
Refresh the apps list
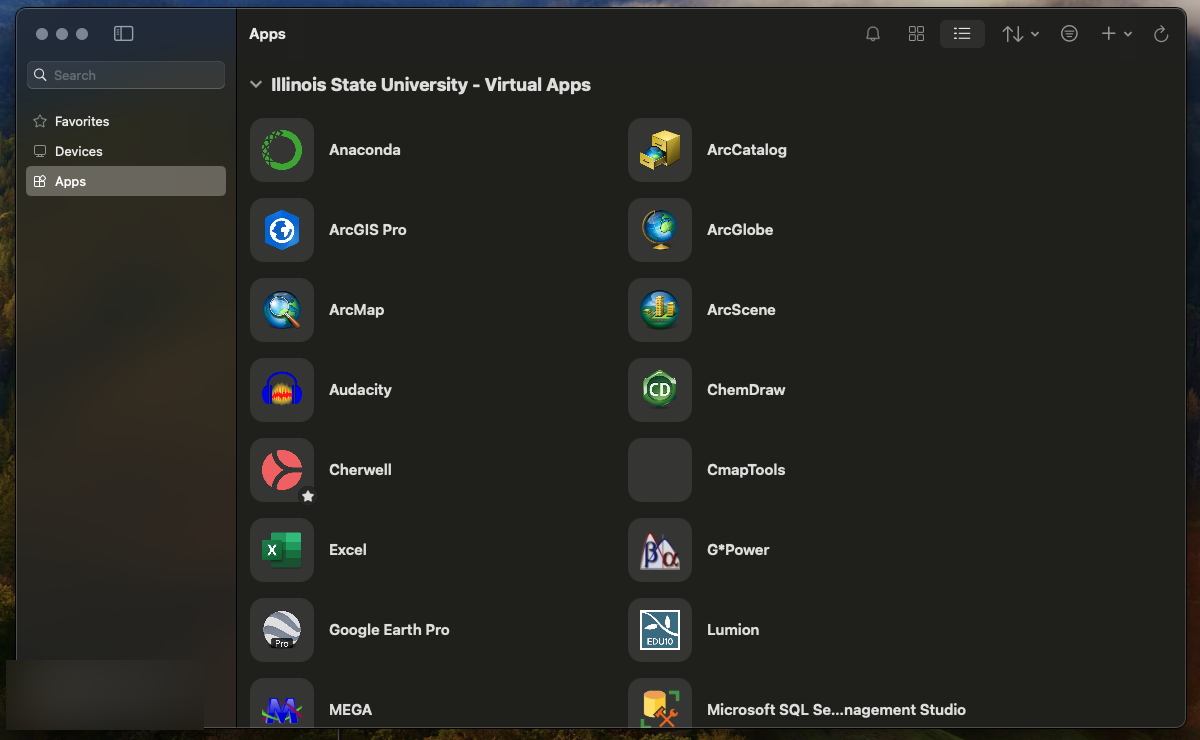[x=1161, y=34]
